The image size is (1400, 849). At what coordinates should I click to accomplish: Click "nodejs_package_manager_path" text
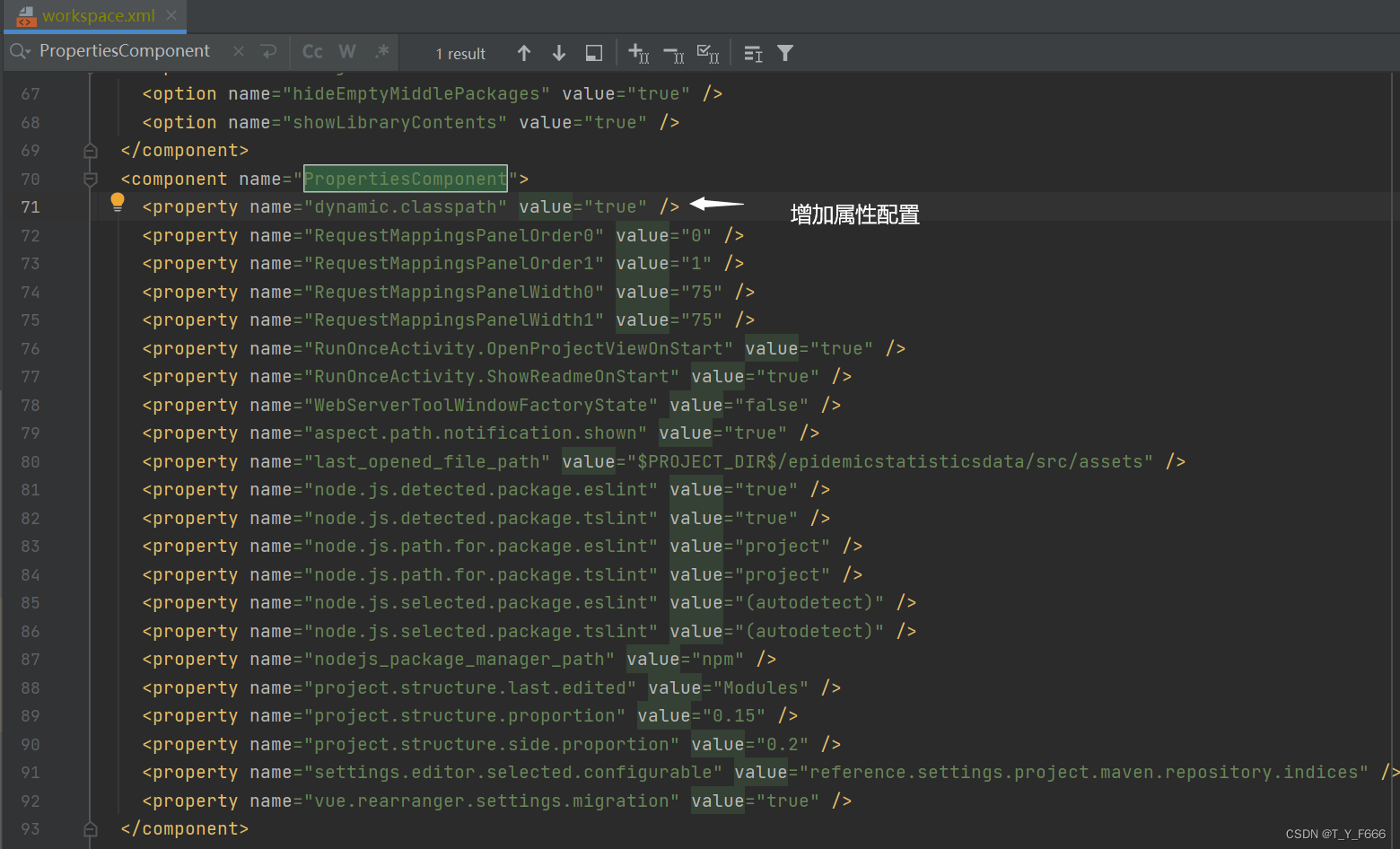[x=459, y=659]
